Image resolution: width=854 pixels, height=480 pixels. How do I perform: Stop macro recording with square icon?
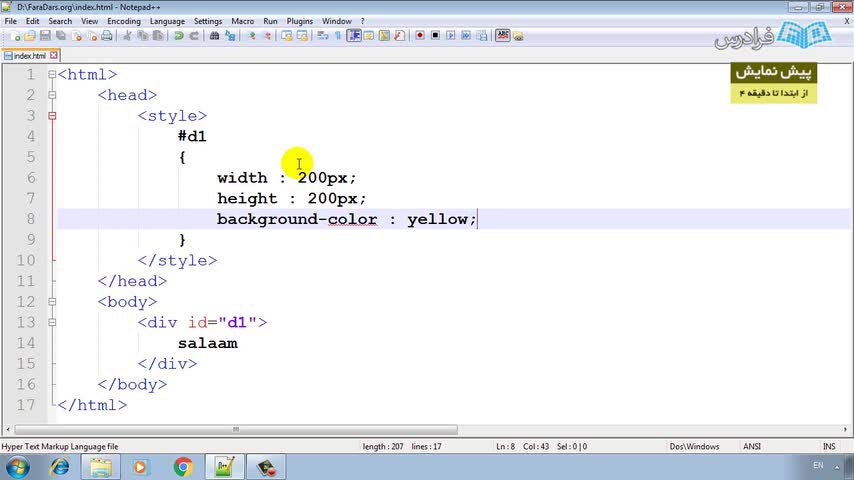[435, 36]
